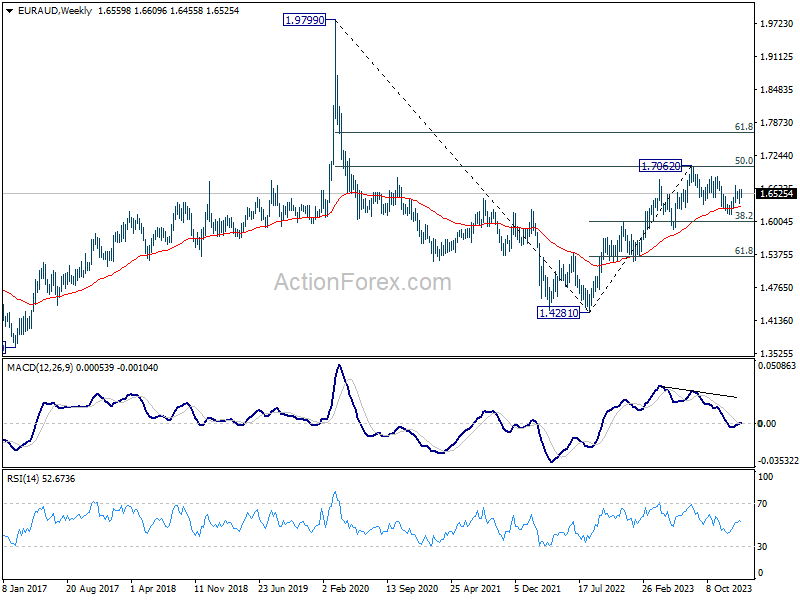
Task: Click the 1.60045 price axis value
Action: (x=777, y=221)
